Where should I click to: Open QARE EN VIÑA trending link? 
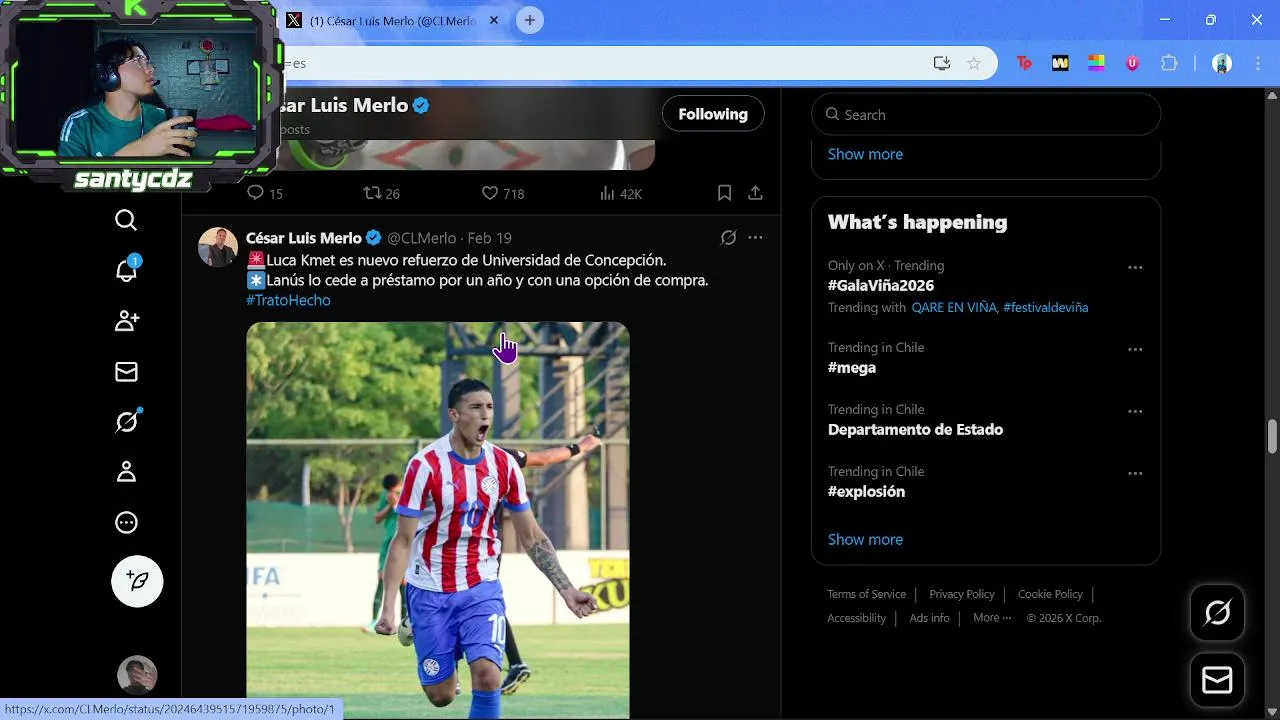click(x=954, y=308)
